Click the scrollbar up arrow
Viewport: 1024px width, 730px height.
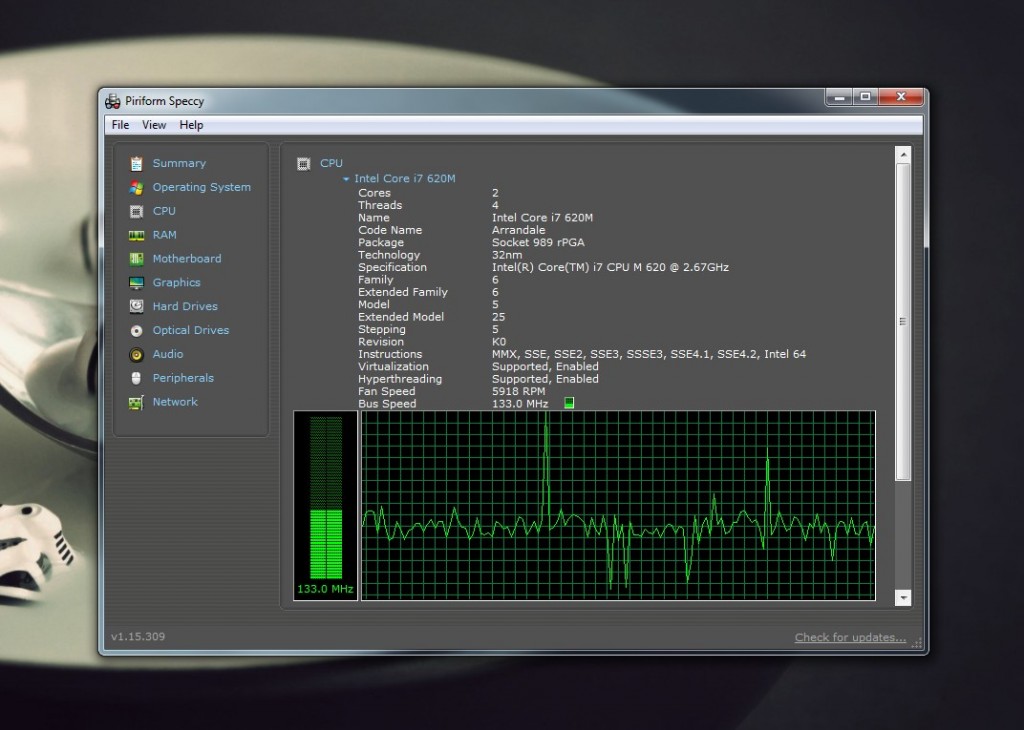tap(903, 155)
